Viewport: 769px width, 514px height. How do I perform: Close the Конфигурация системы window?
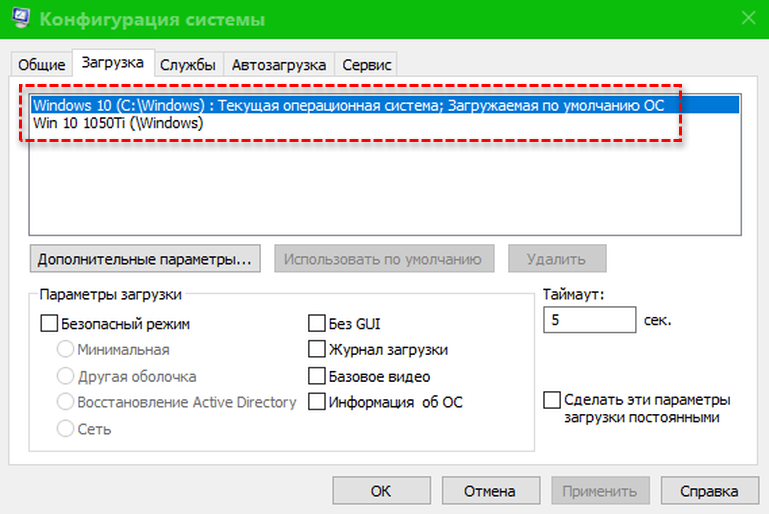[x=748, y=18]
